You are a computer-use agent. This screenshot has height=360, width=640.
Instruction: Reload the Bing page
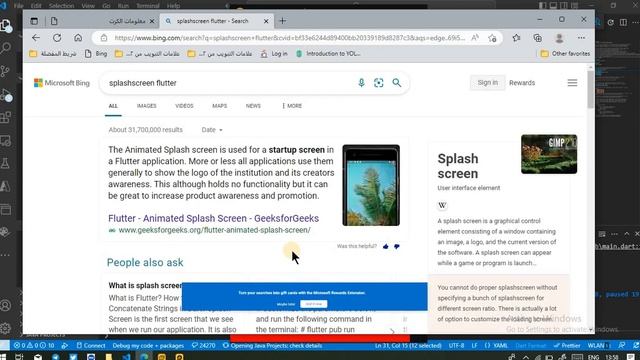click(57, 38)
